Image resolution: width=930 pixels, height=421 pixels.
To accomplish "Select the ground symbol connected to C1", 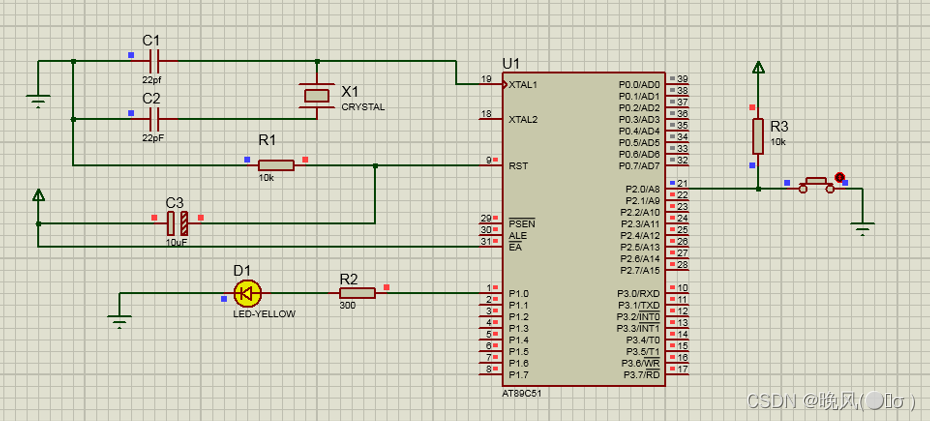I will click(38, 101).
